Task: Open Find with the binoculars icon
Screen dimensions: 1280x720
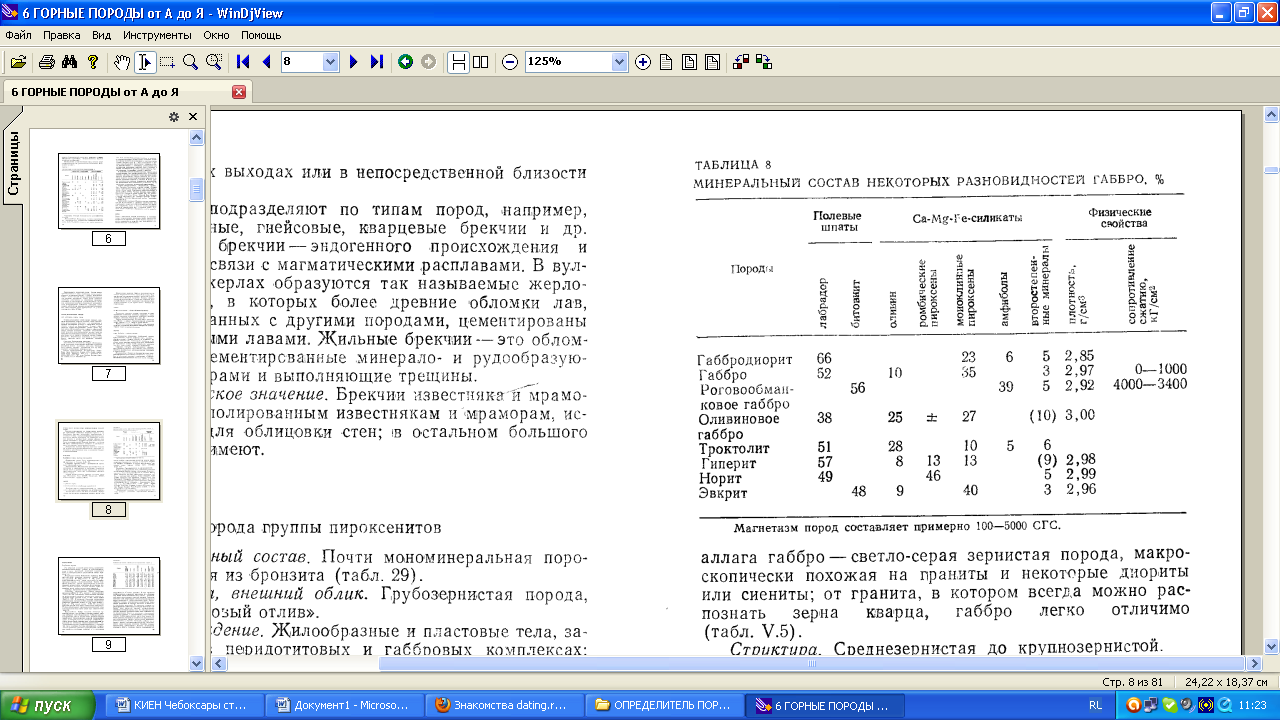Action: tap(70, 62)
